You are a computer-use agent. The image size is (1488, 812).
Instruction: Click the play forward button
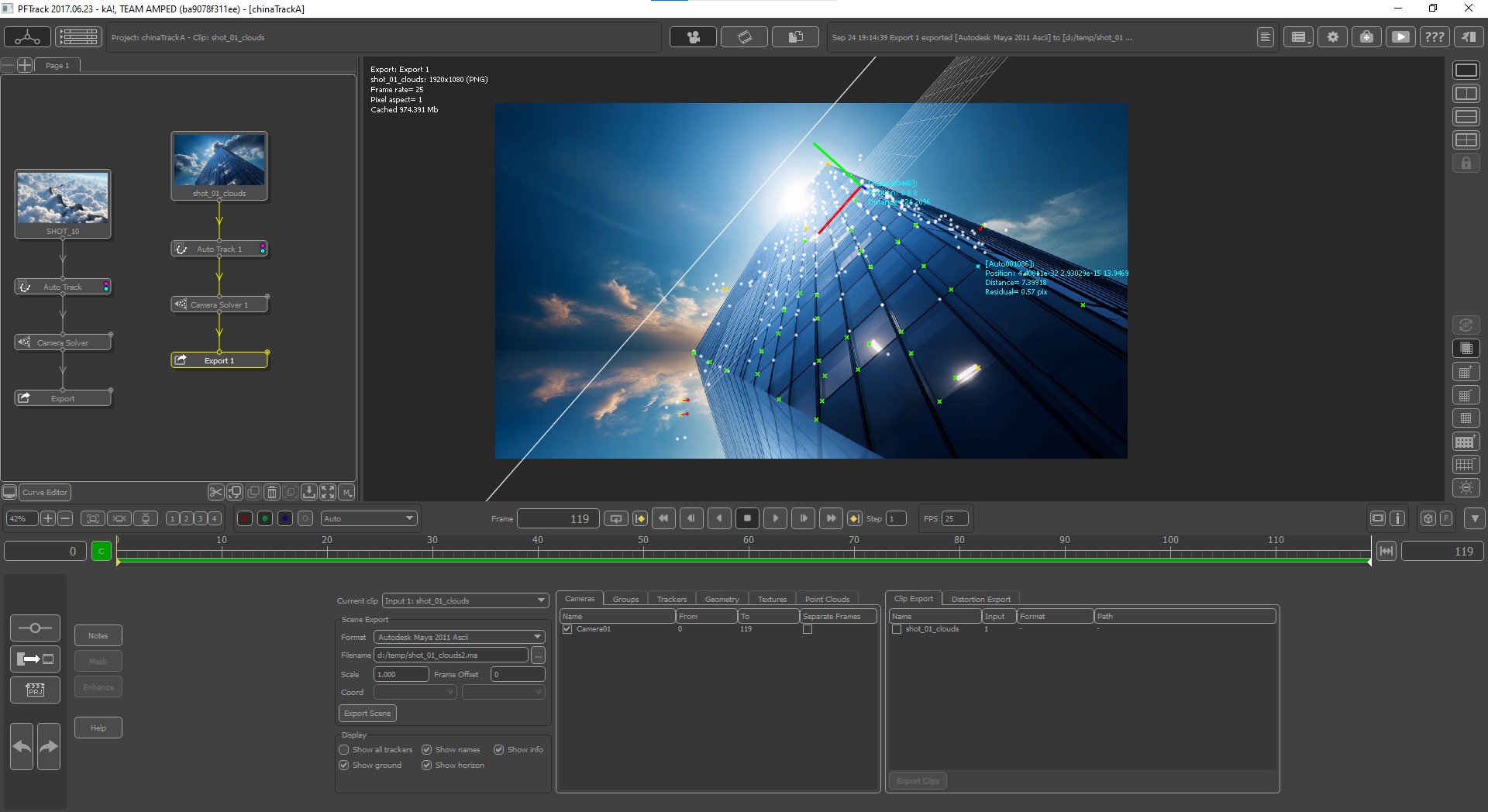click(x=775, y=518)
